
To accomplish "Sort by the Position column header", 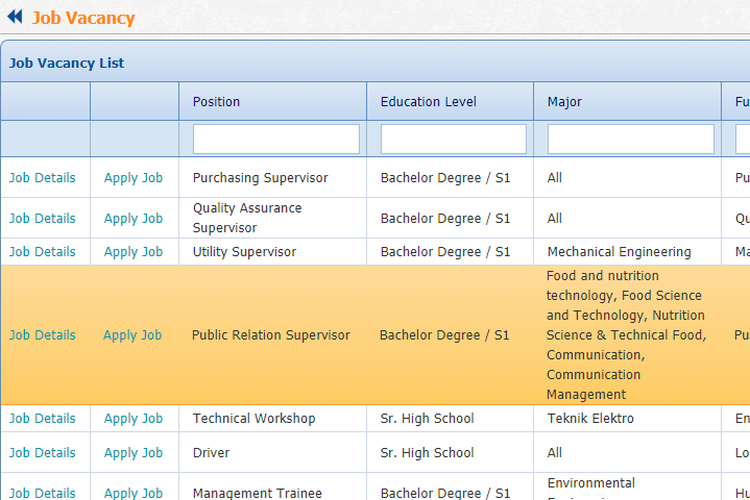I will [216, 101].
